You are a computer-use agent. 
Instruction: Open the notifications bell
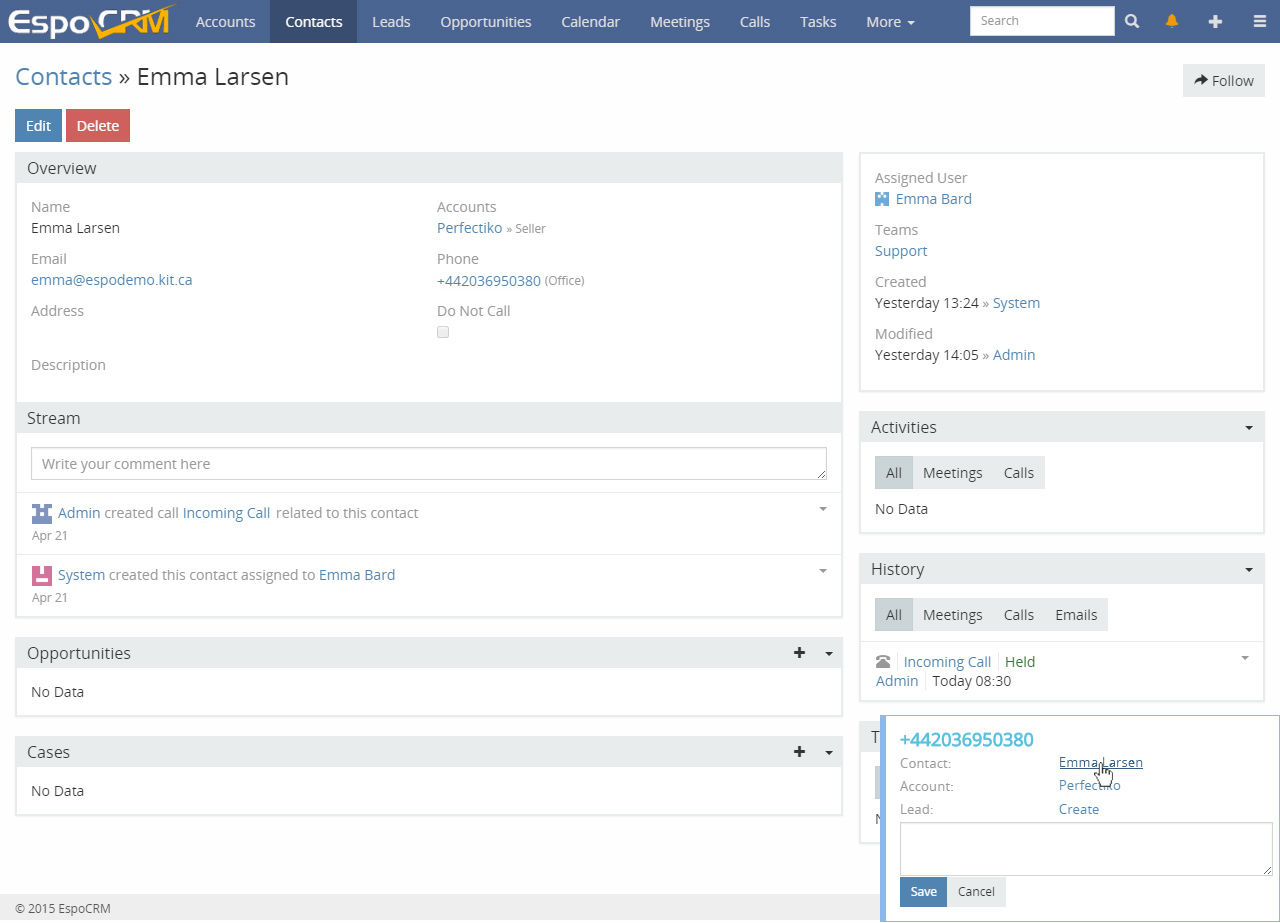click(1172, 21)
